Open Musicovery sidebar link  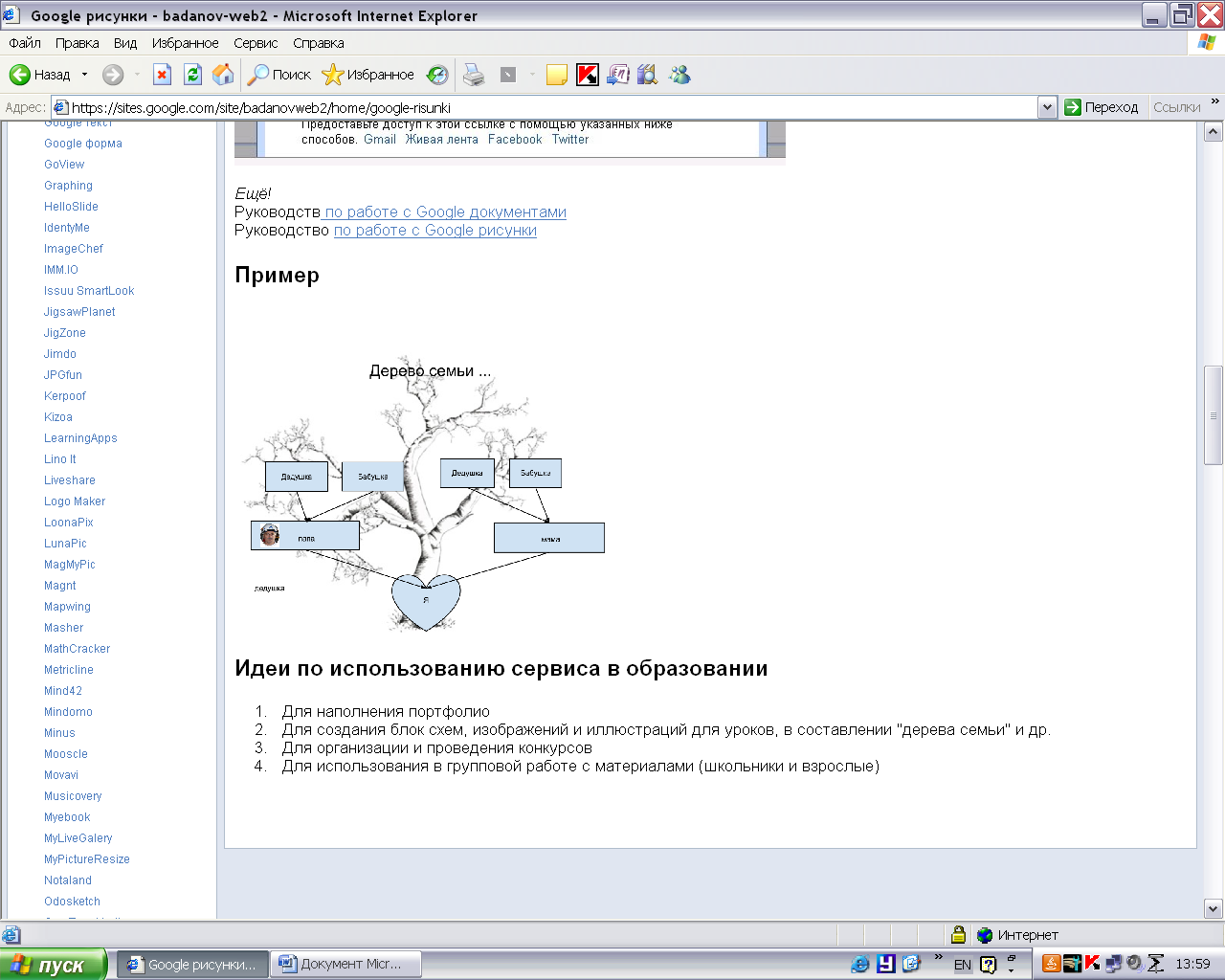[x=73, y=796]
